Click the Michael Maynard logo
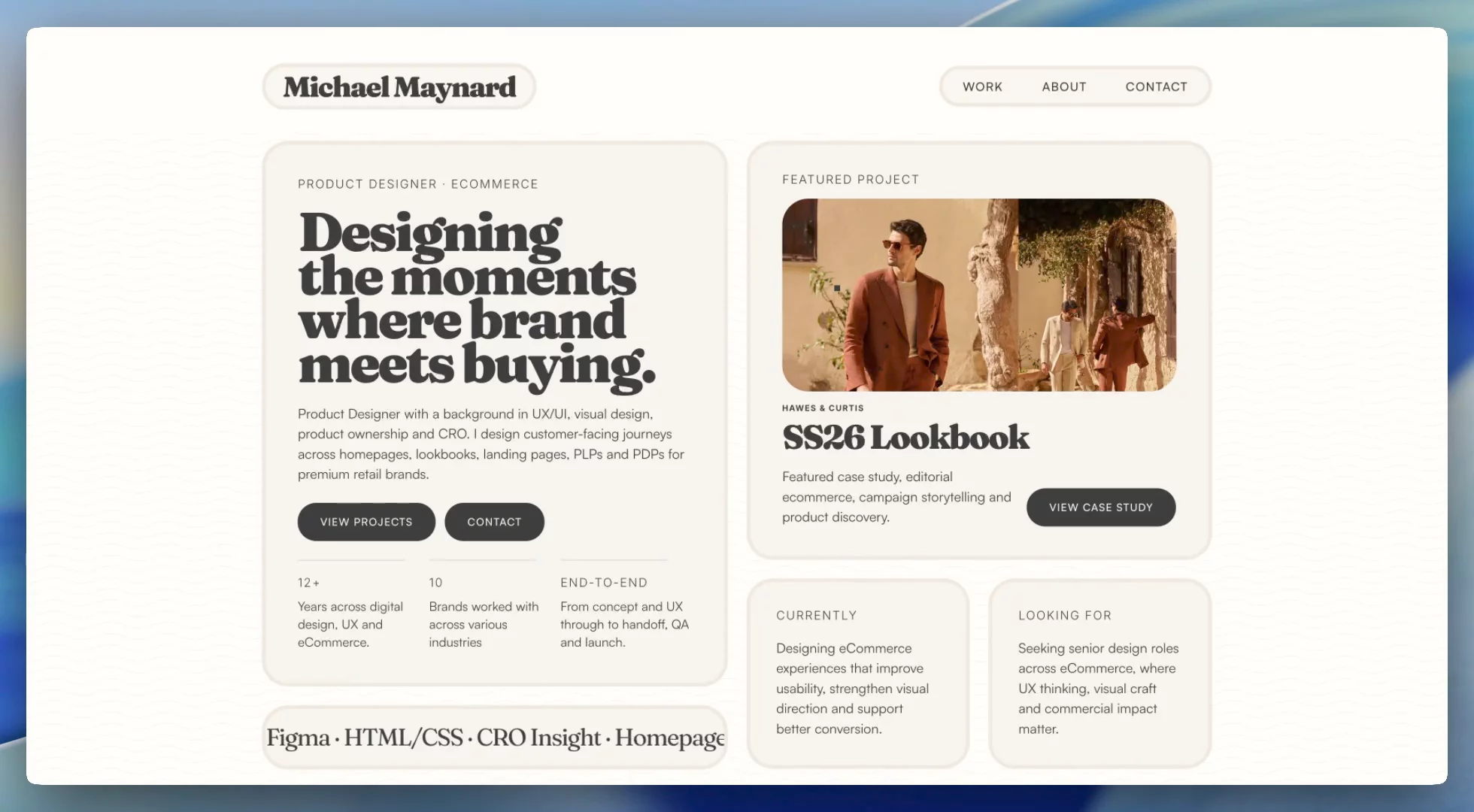1474x812 pixels. 399,87
